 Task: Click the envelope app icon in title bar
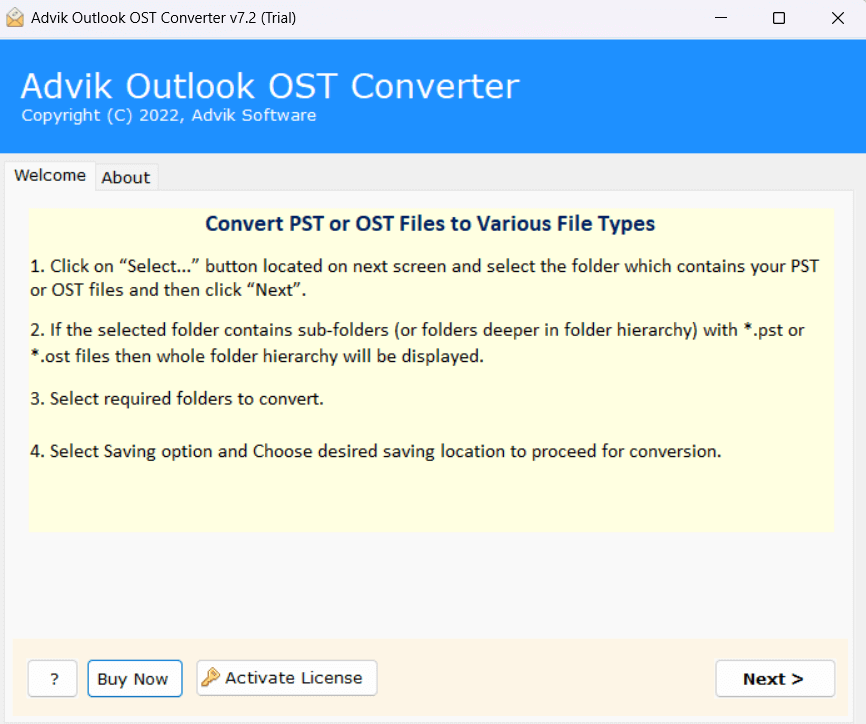coord(15,18)
